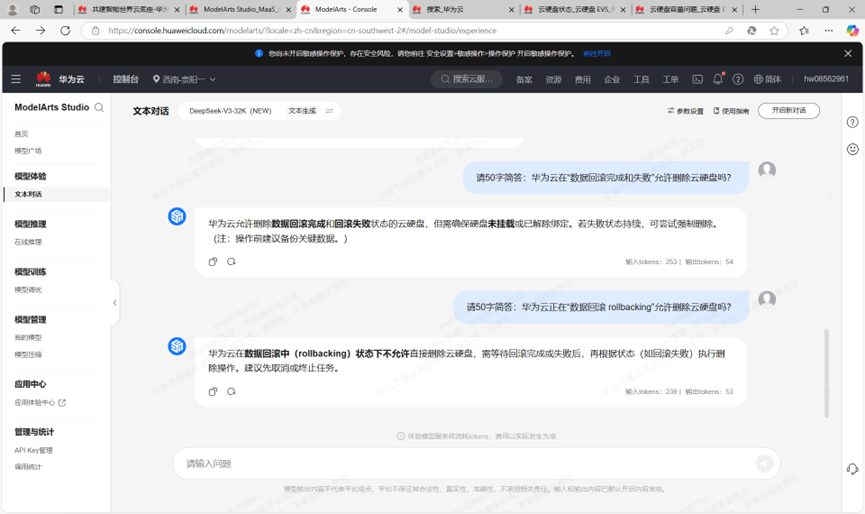Open the 备案 menu
The image size is (865, 514).
[x=524, y=79]
